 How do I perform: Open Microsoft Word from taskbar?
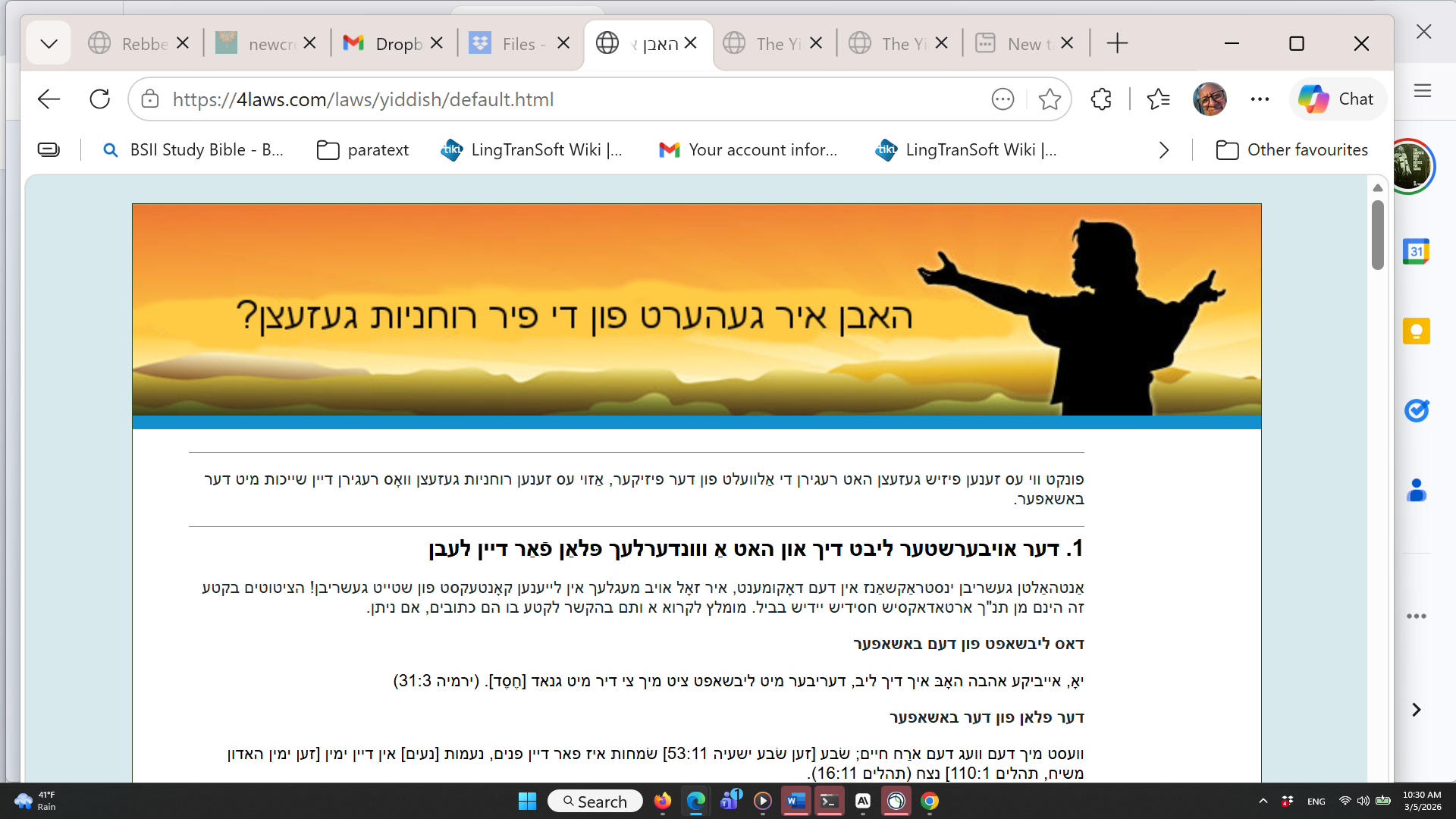pyautogui.click(x=795, y=801)
